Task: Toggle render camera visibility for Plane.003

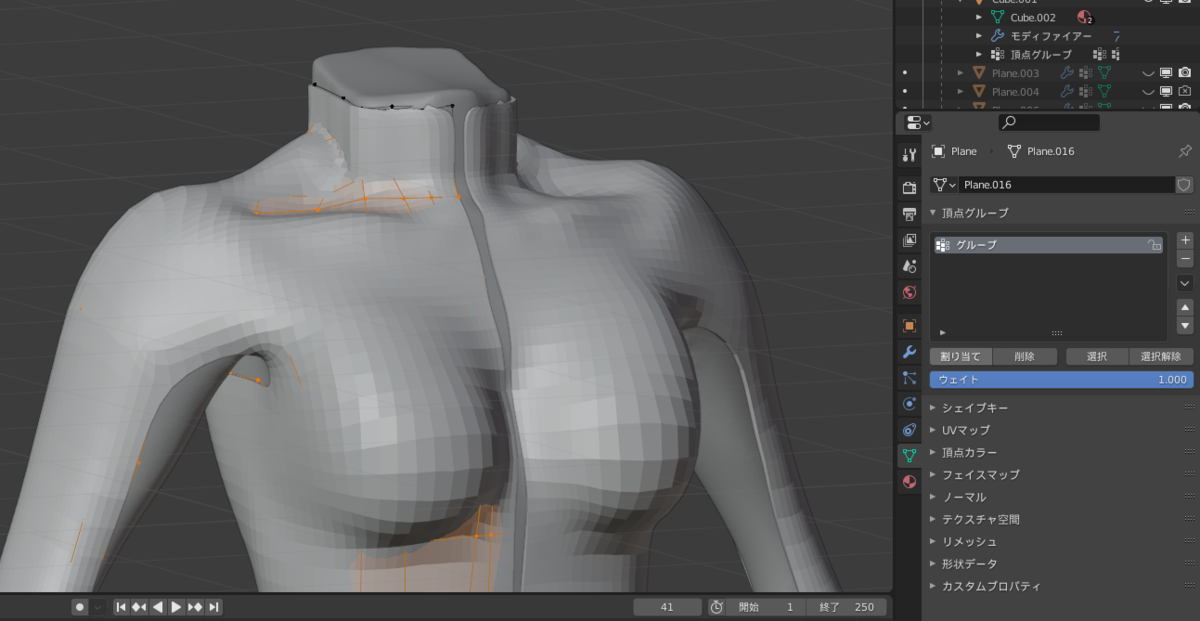Action: [1185, 73]
